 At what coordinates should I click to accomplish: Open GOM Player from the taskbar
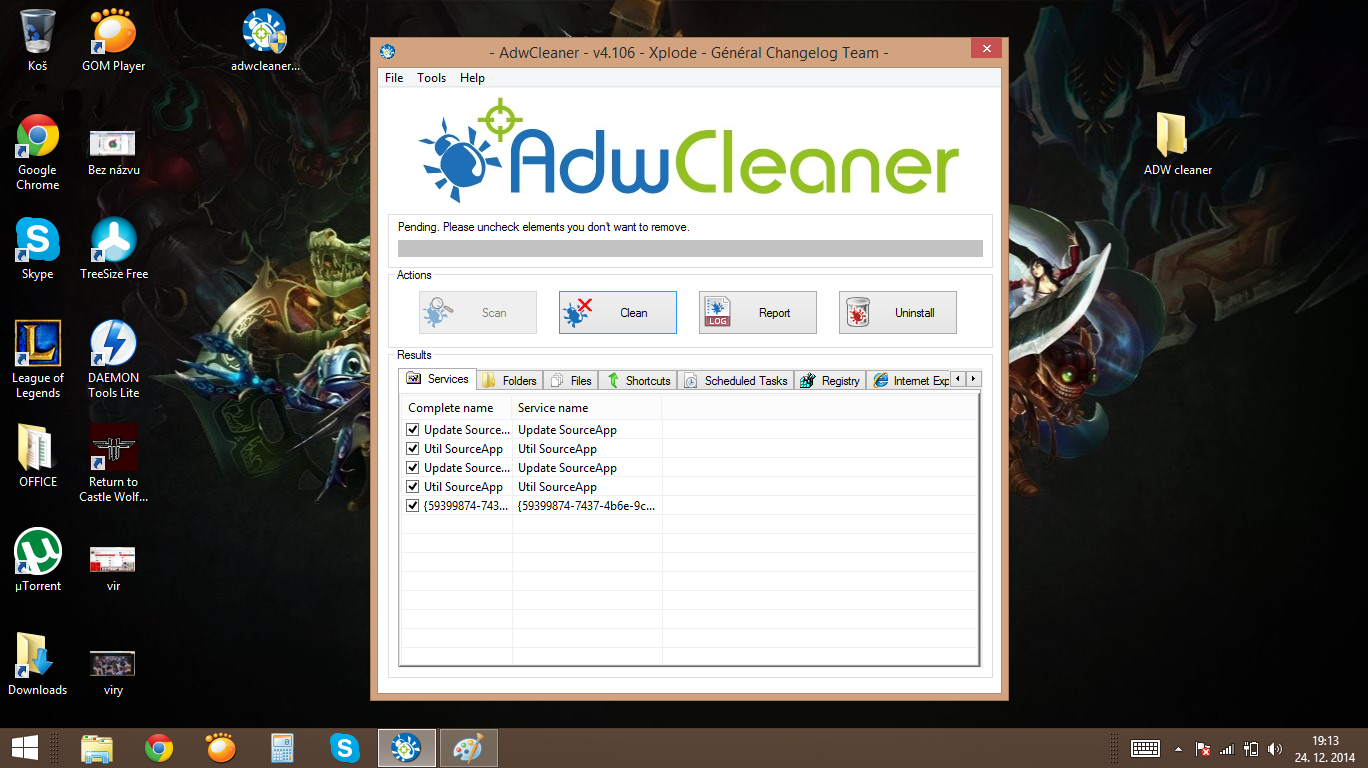tap(221, 748)
